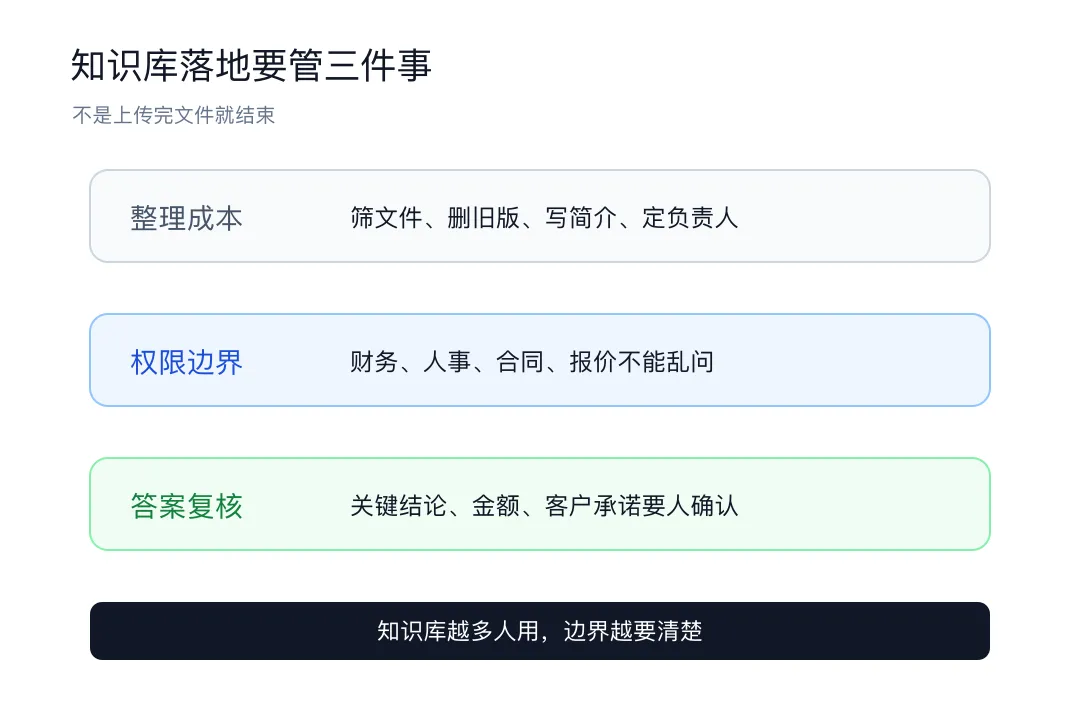The width and height of the screenshot is (1080, 720).
Task: Click the title 知识库落地要管三件事
Action: pos(251,65)
